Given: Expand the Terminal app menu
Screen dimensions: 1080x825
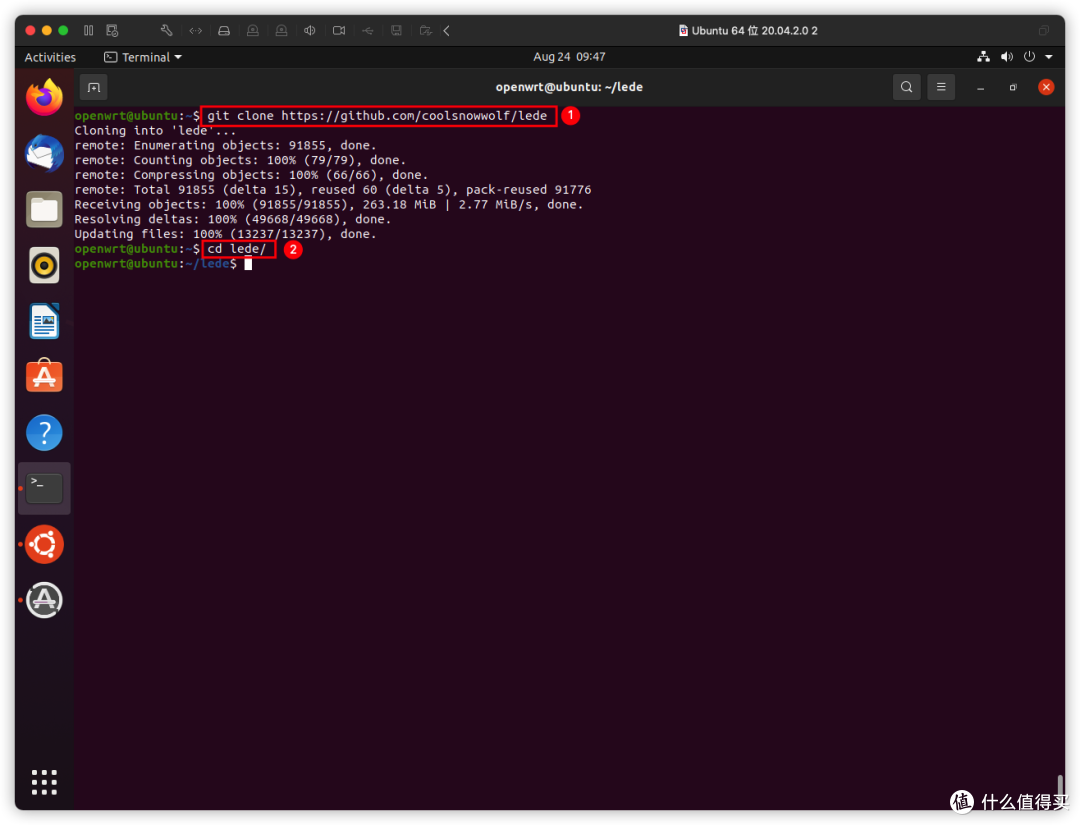Looking at the screenshot, I should click(x=144, y=57).
